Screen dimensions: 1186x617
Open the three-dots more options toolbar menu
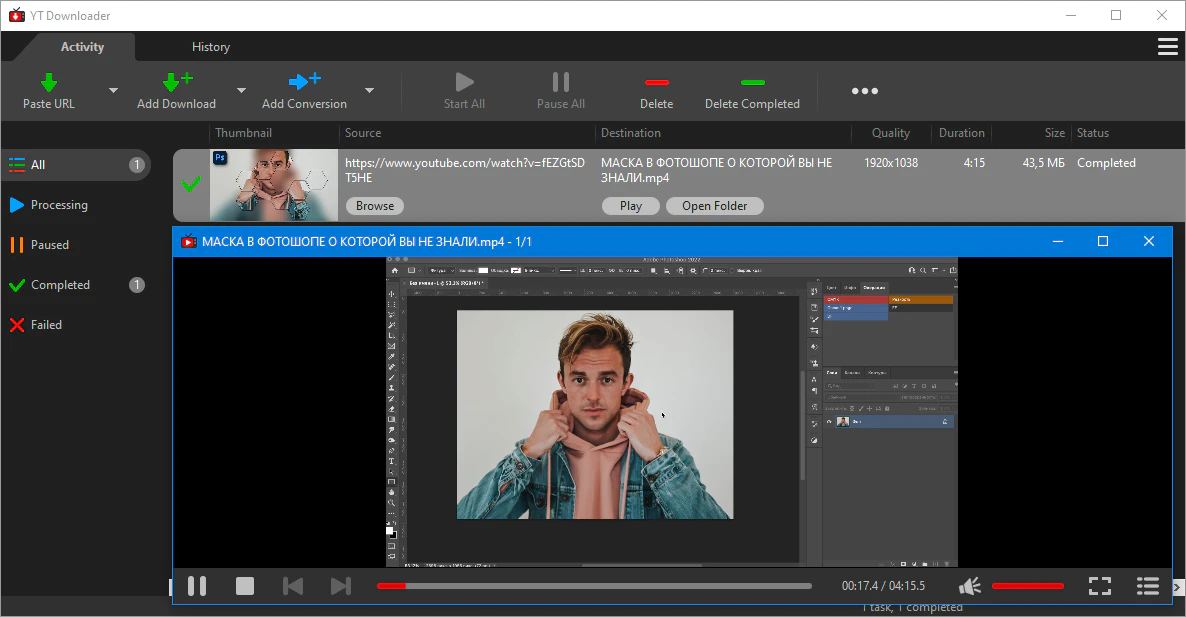864,91
